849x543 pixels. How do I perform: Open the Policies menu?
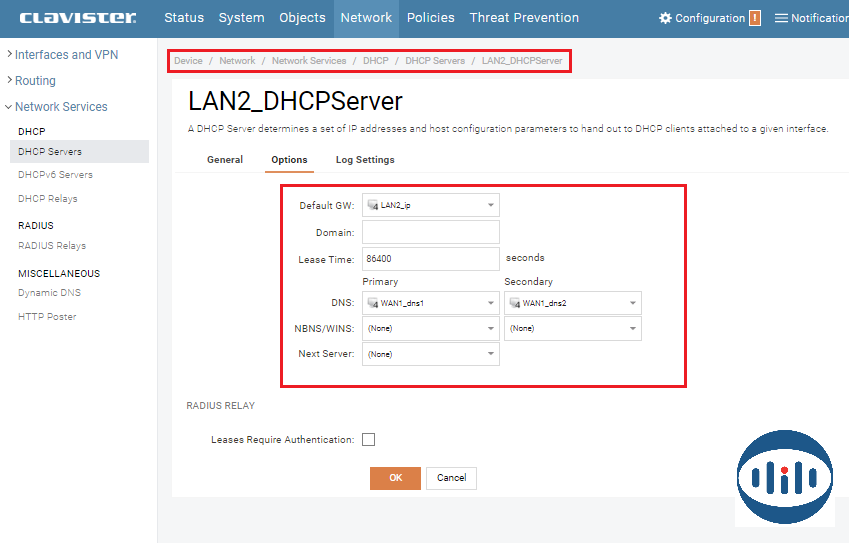coord(430,18)
